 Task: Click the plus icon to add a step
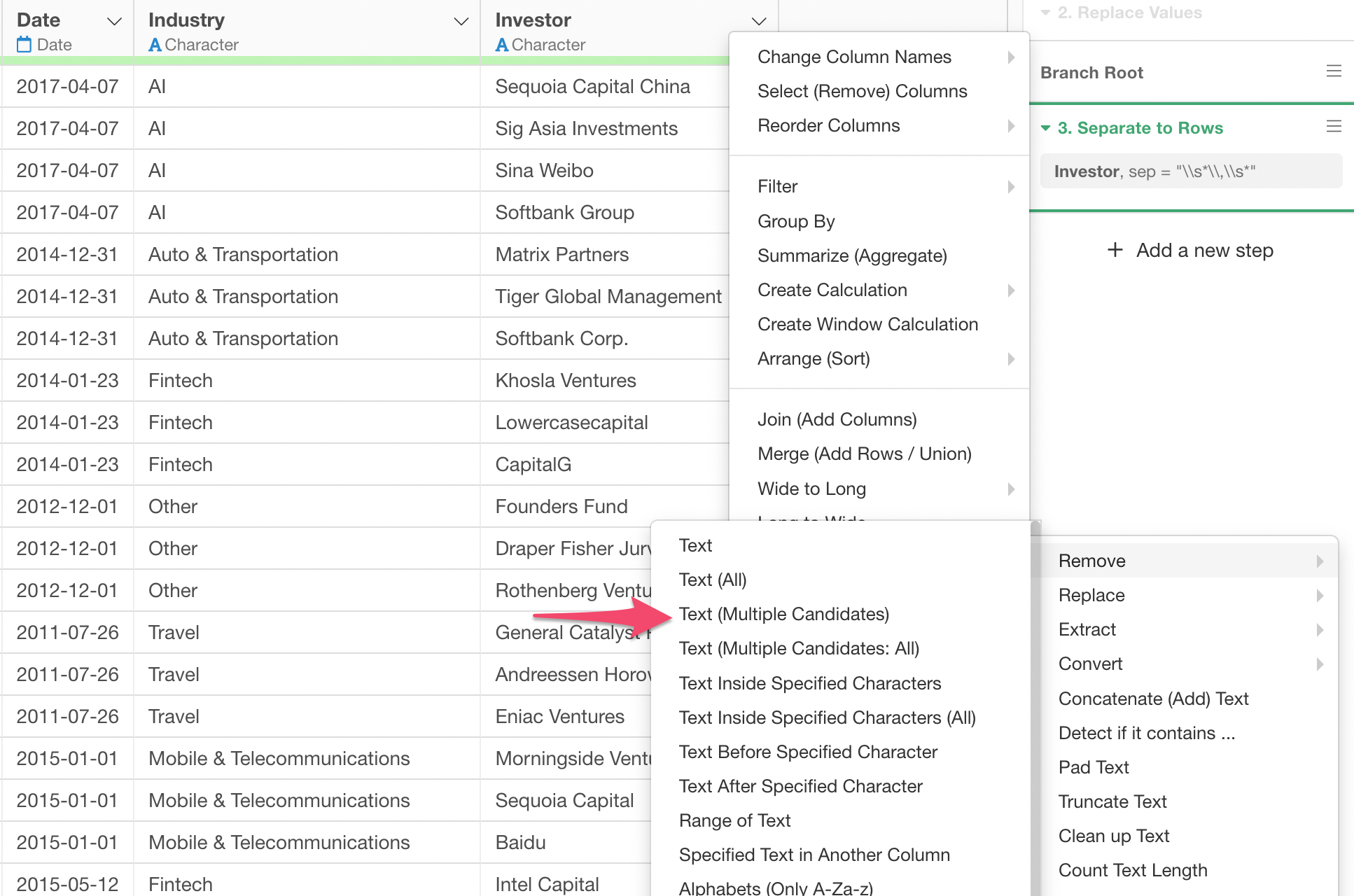(1115, 250)
